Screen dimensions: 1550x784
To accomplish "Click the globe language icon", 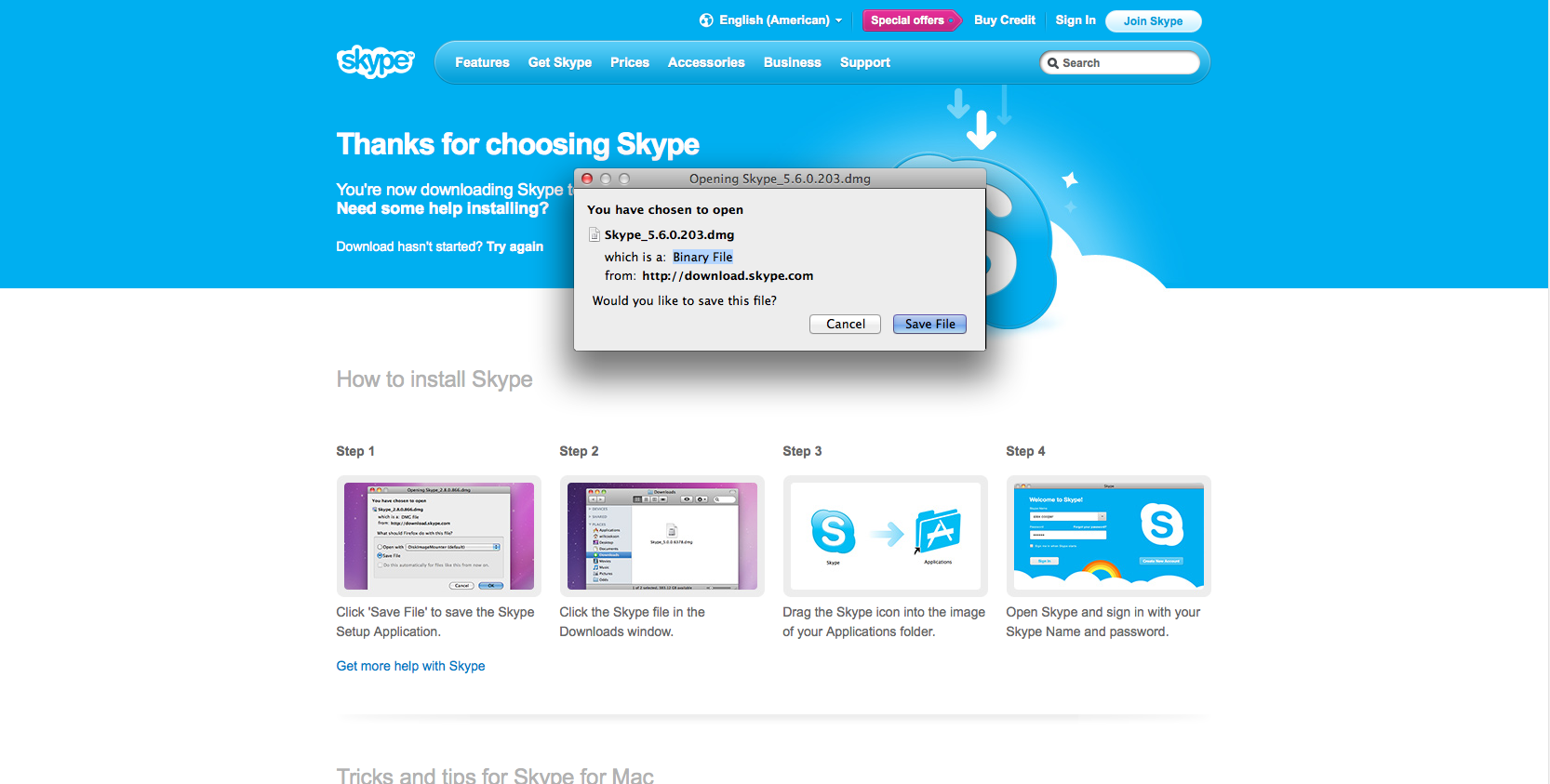I will (x=706, y=20).
